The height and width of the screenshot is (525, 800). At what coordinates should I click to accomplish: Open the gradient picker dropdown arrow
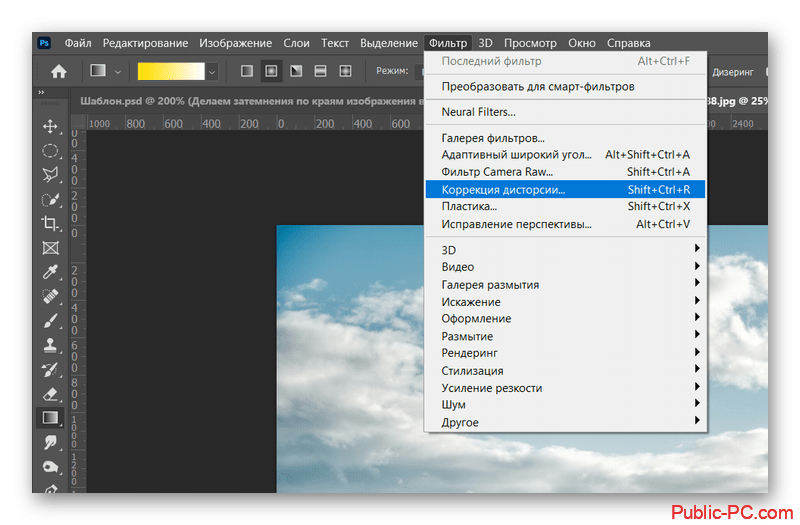[212, 71]
